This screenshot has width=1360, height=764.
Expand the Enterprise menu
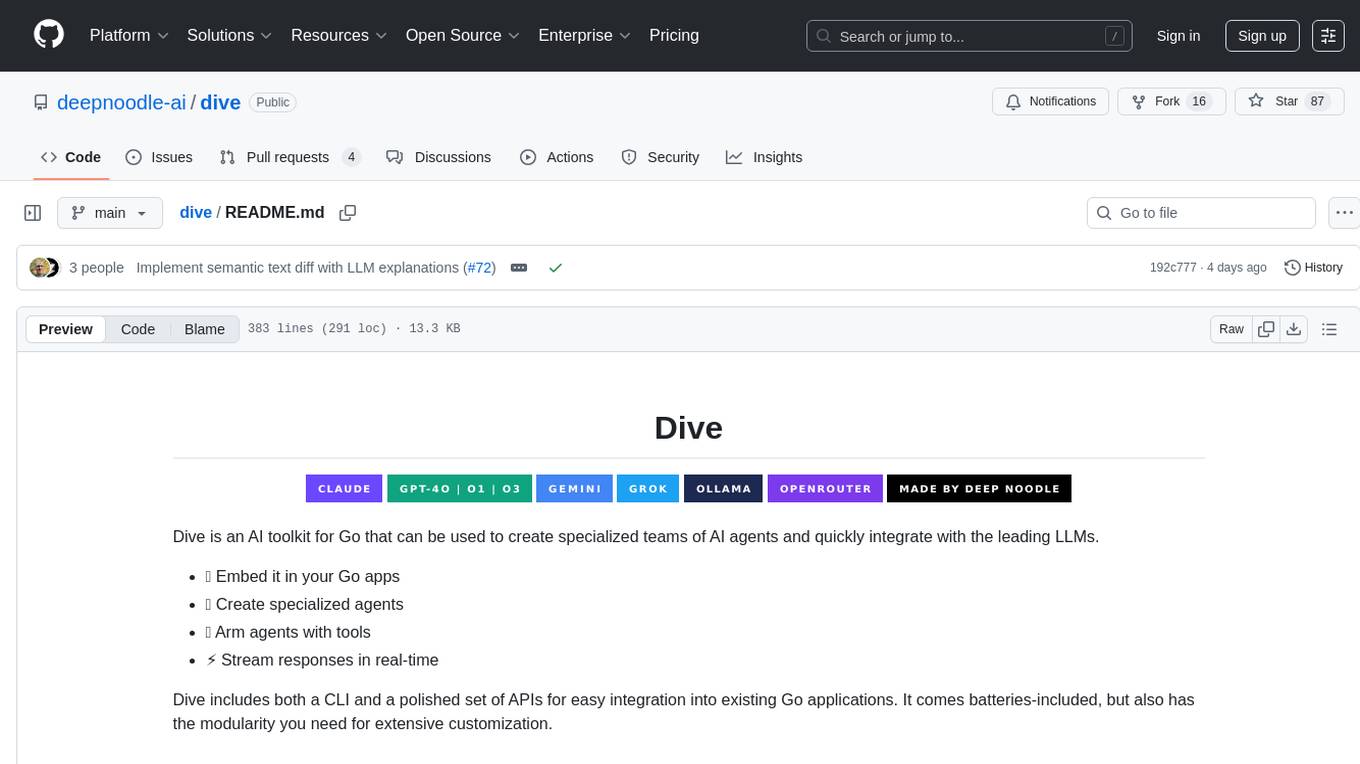[x=585, y=35]
